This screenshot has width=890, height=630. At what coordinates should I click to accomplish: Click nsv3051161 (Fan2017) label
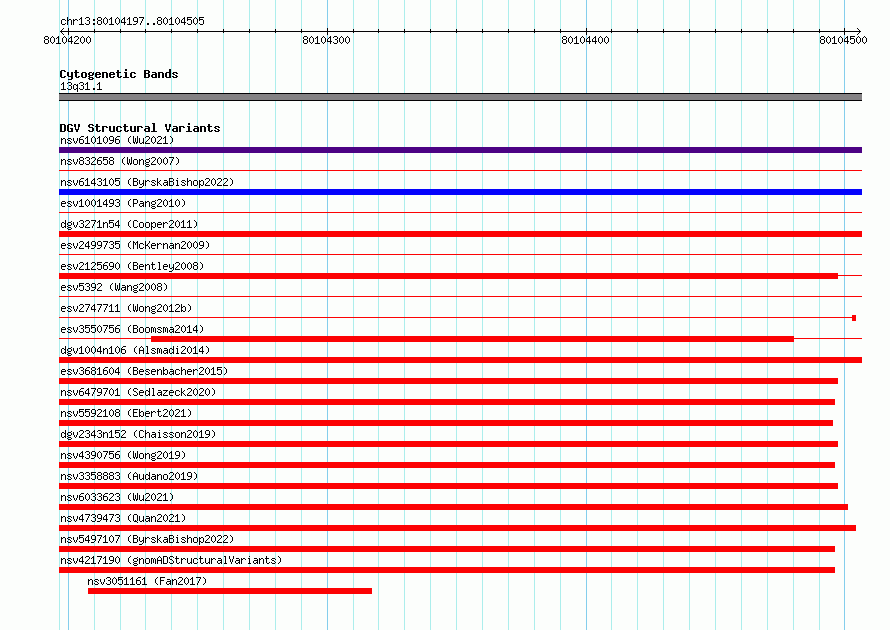147,581
